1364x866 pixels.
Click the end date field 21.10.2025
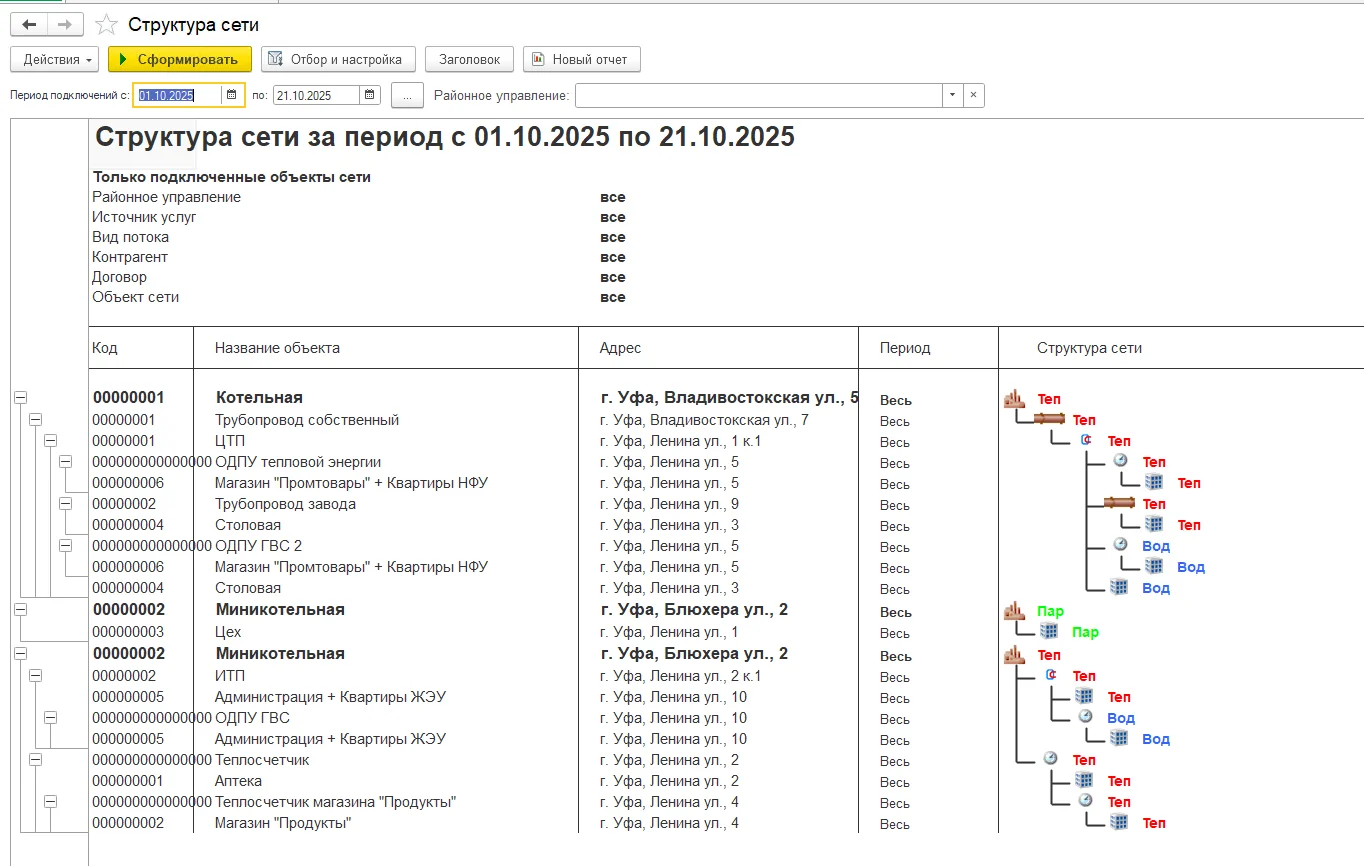point(316,95)
